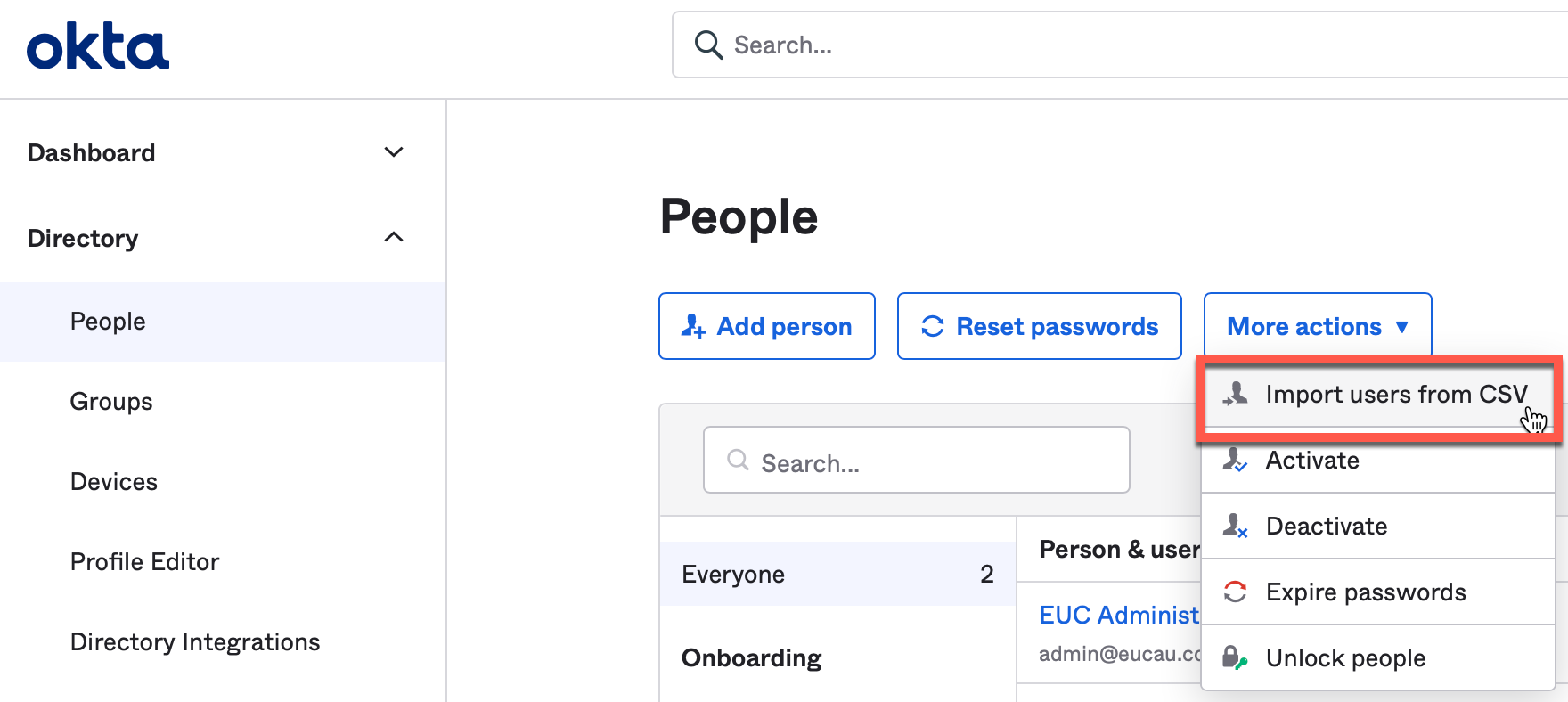This screenshot has width=1568, height=702.
Task: Click the Reset passwords refresh icon
Action: click(933, 327)
